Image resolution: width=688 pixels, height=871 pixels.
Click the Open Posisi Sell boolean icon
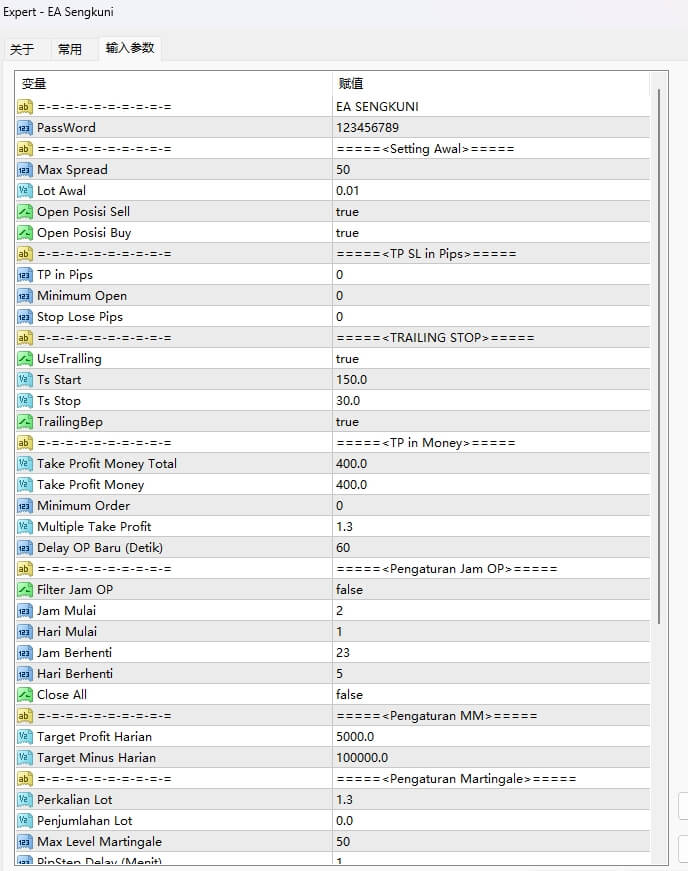25,212
